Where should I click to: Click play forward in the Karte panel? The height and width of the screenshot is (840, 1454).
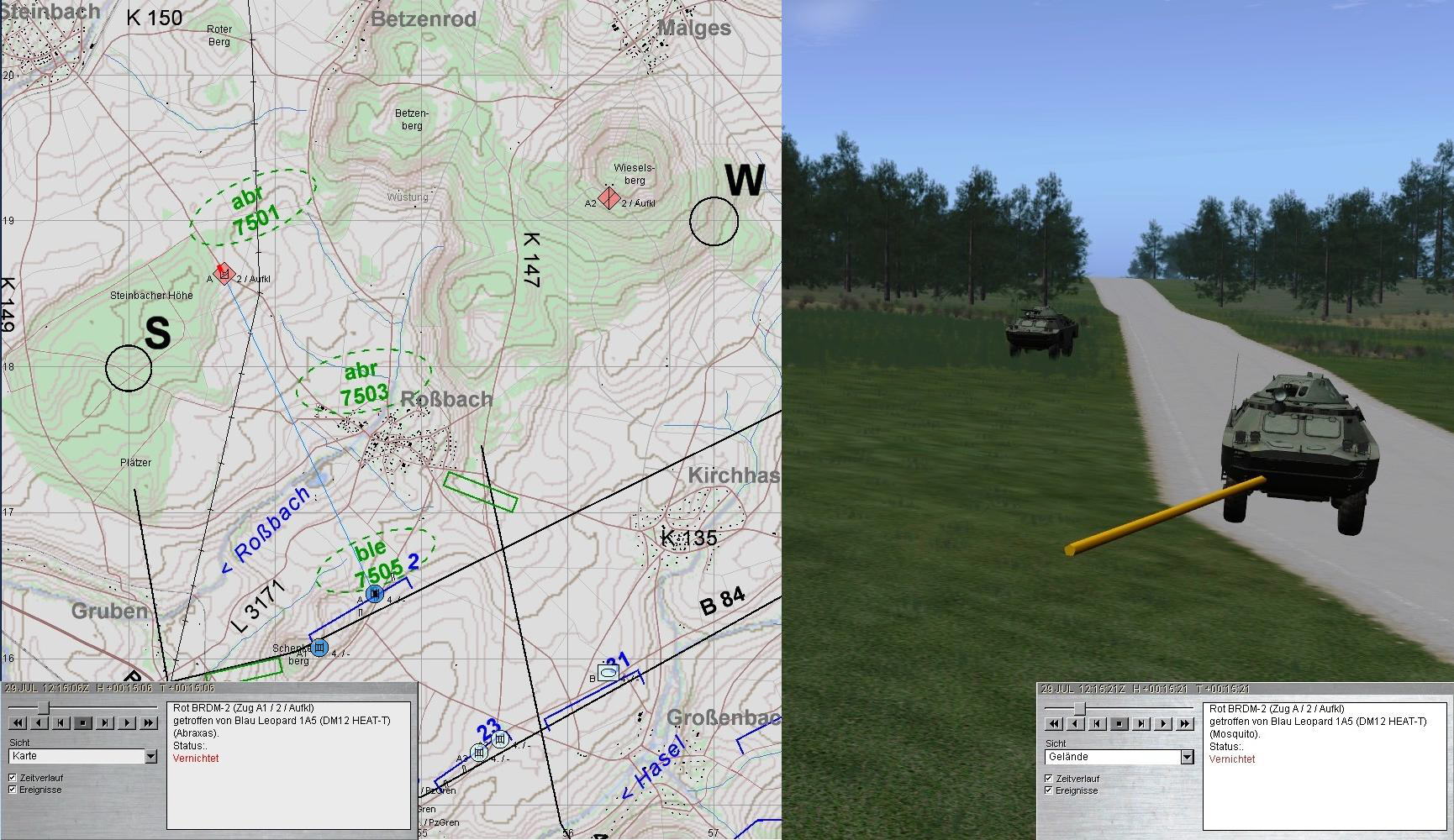[127, 722]
